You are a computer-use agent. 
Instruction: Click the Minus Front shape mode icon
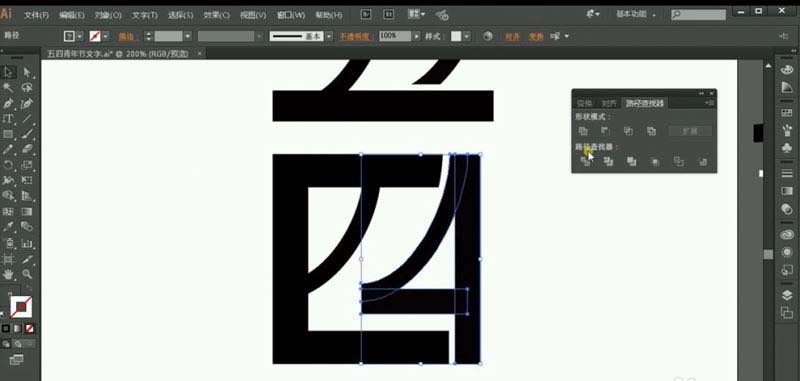pos(606,131)
